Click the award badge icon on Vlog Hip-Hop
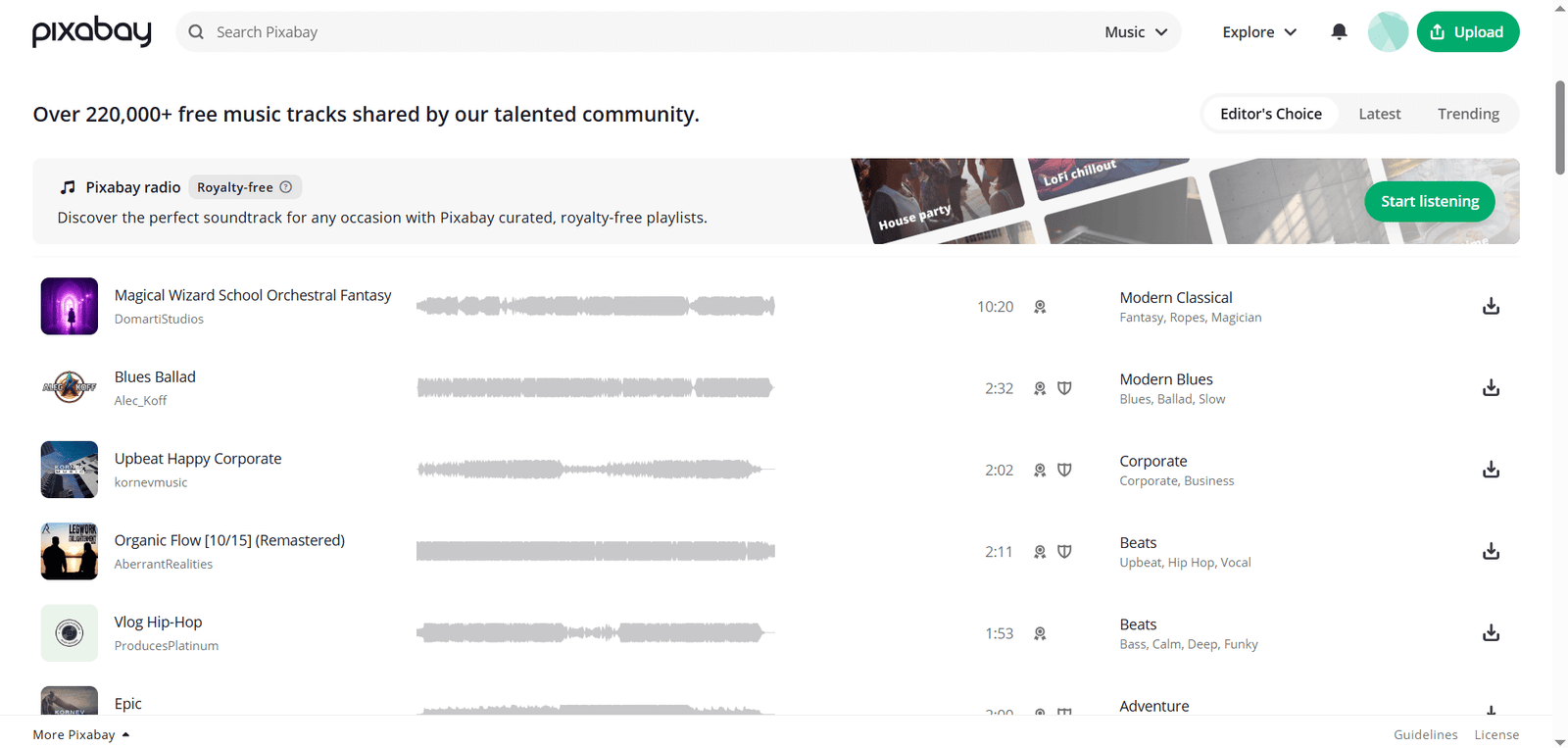 pyautogui.click(x=1040, y=634)
